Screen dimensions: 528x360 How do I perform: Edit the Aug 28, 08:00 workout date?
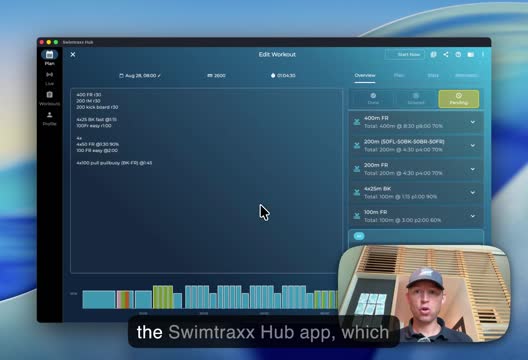(140, 75)
